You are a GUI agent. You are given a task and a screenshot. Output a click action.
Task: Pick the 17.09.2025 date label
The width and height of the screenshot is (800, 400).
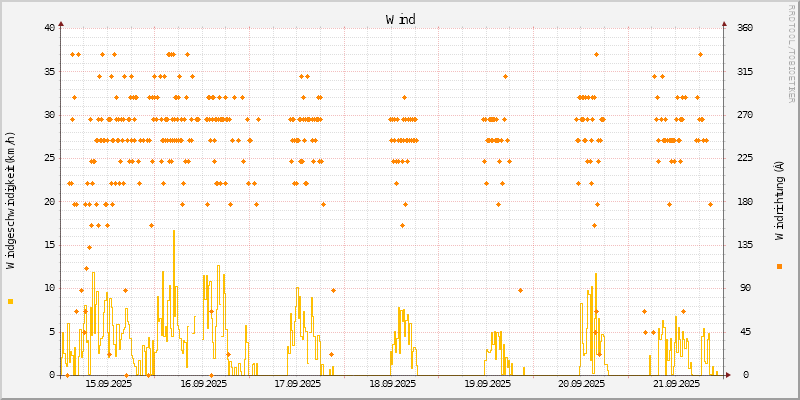(x=297, y=383)
